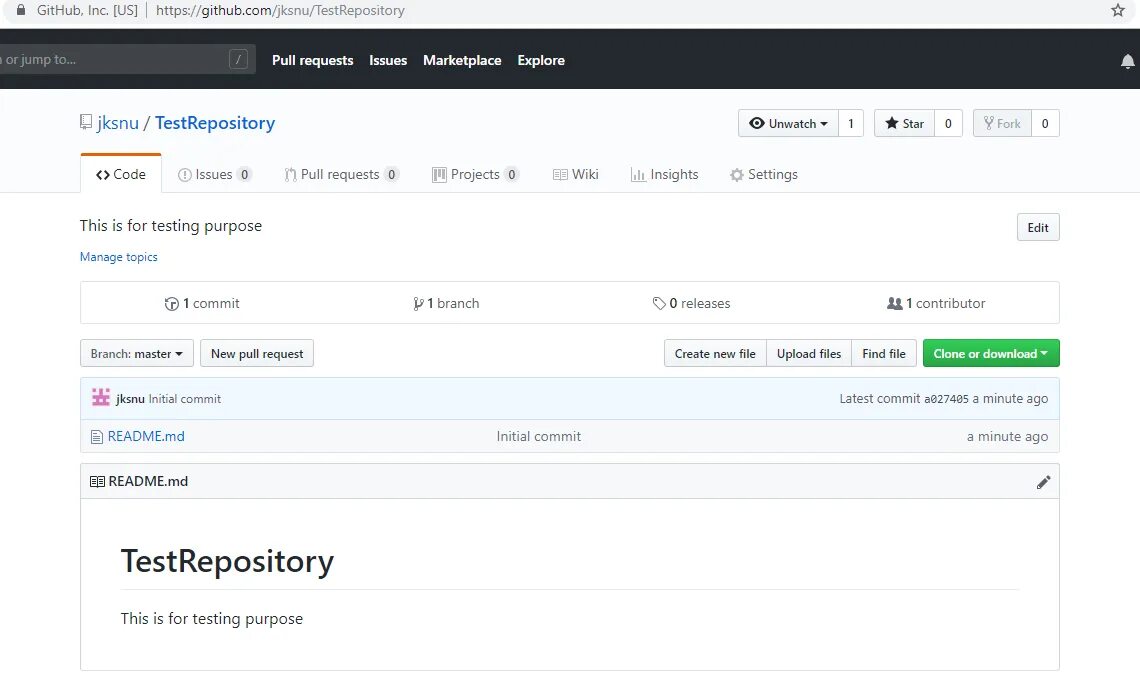Click the bookmark star icon in address bar

click(1117, 10)
